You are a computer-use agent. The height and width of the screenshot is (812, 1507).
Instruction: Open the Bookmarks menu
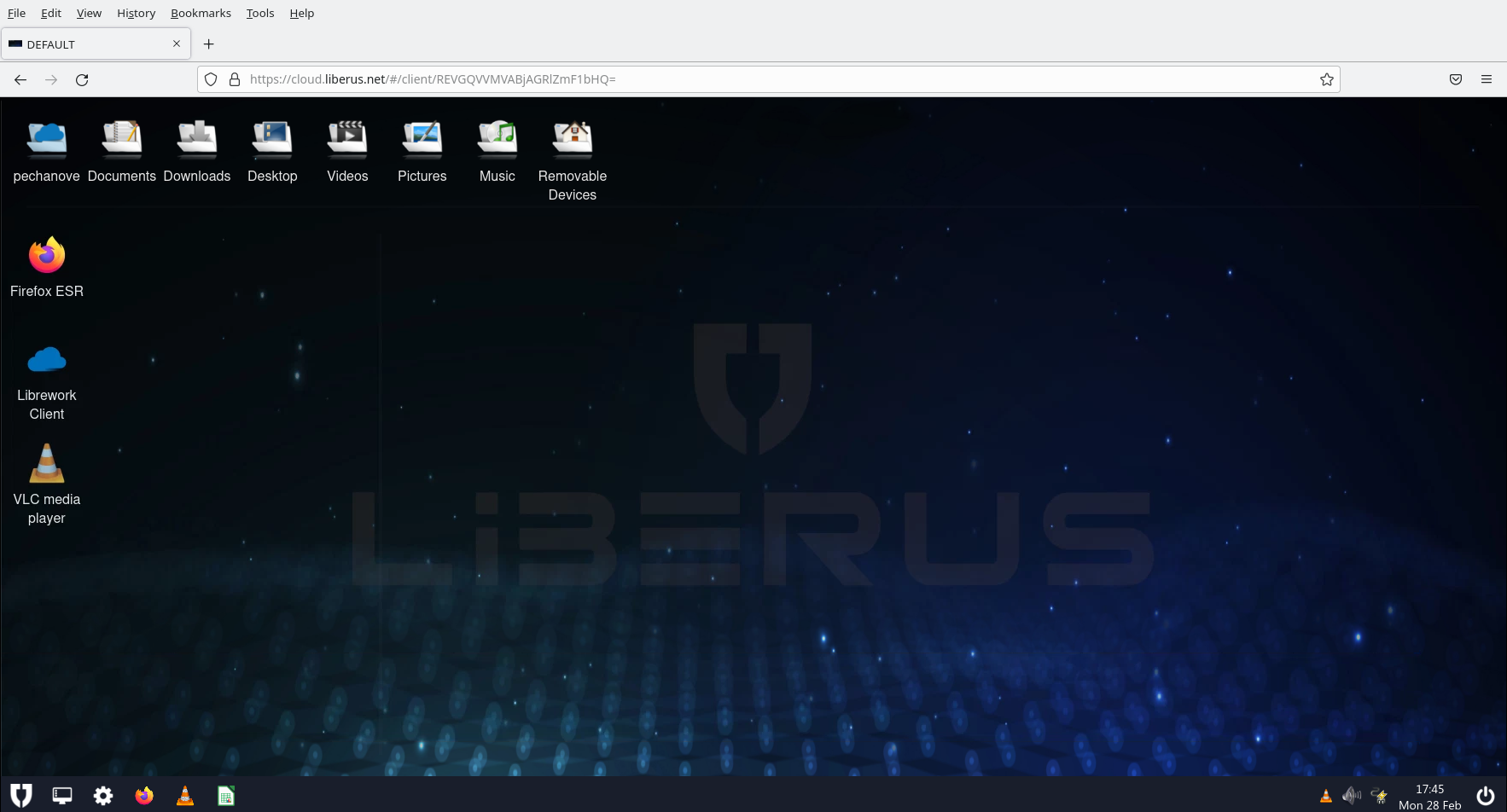pos(201,13)
